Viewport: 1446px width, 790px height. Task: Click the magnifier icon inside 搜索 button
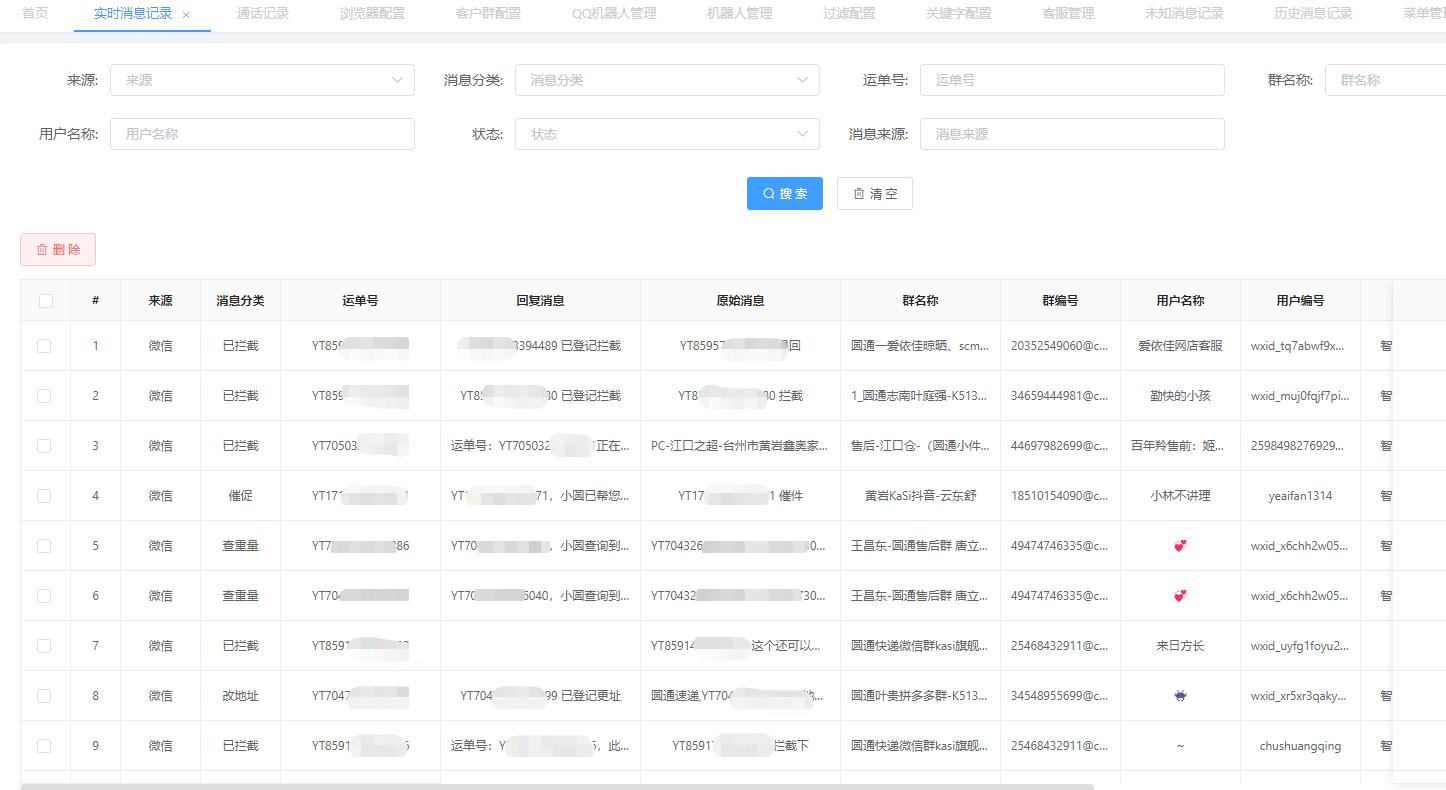(x=768, y=193)
